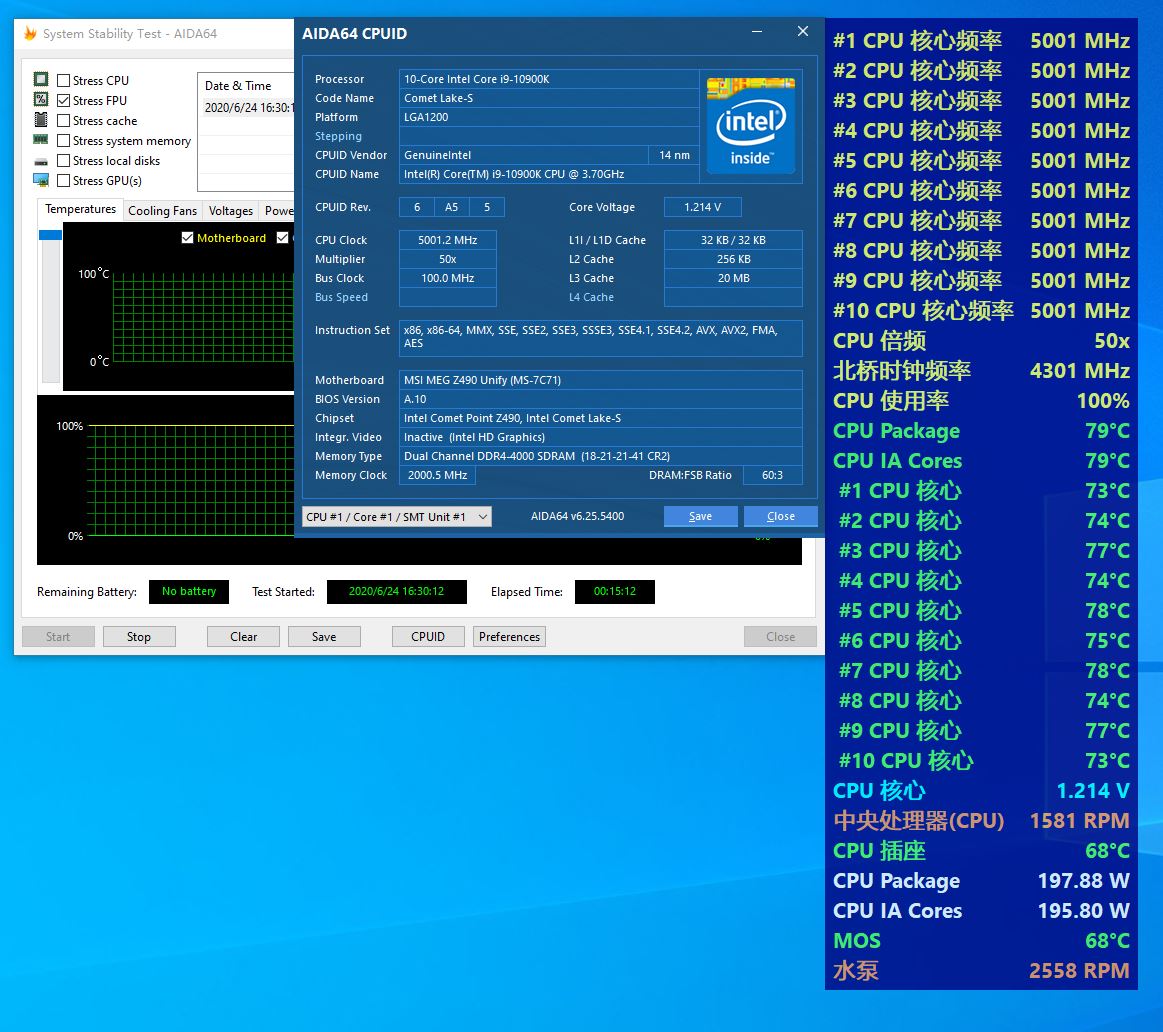Click the Stress system memory RAM stick icon

pyautogui.click(x=41, y=140)
